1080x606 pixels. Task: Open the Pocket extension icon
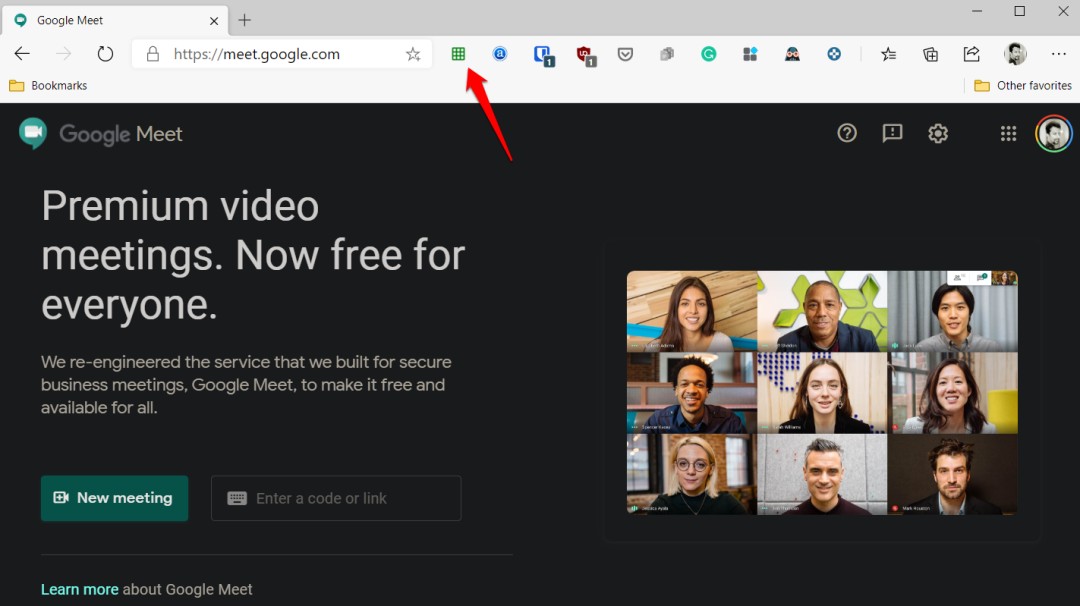pos(625,54)
